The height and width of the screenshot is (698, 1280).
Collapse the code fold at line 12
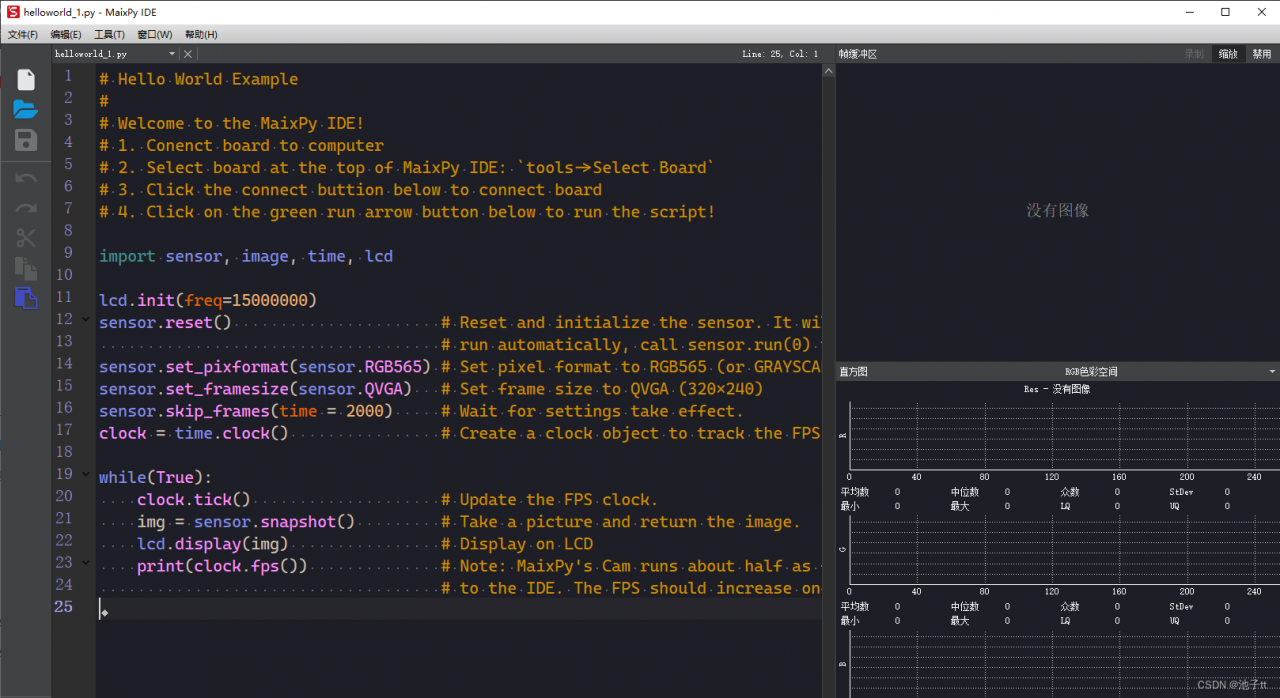(x=86, y=322)
